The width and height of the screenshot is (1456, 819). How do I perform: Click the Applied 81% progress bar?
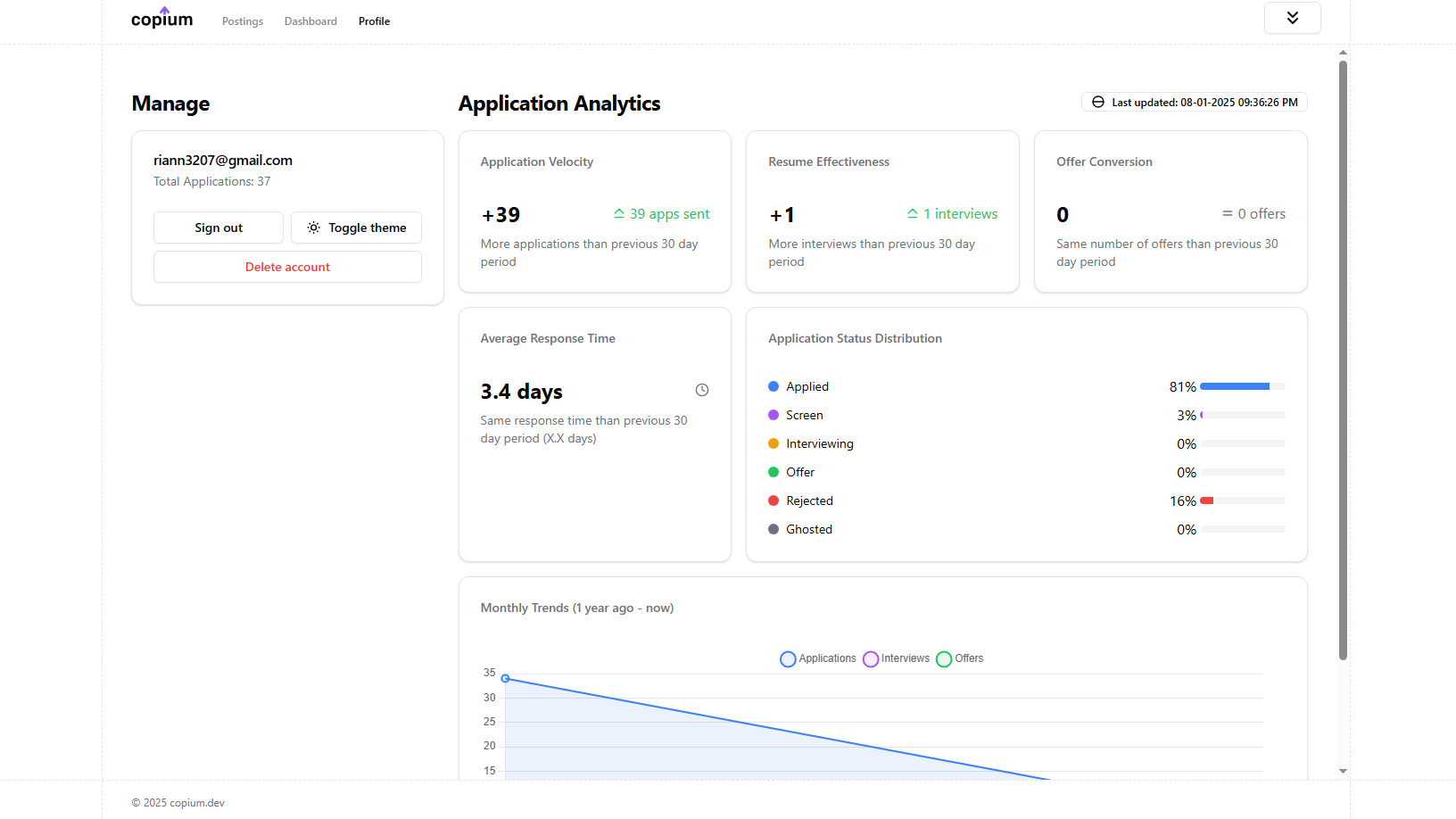pos(1242,386)
